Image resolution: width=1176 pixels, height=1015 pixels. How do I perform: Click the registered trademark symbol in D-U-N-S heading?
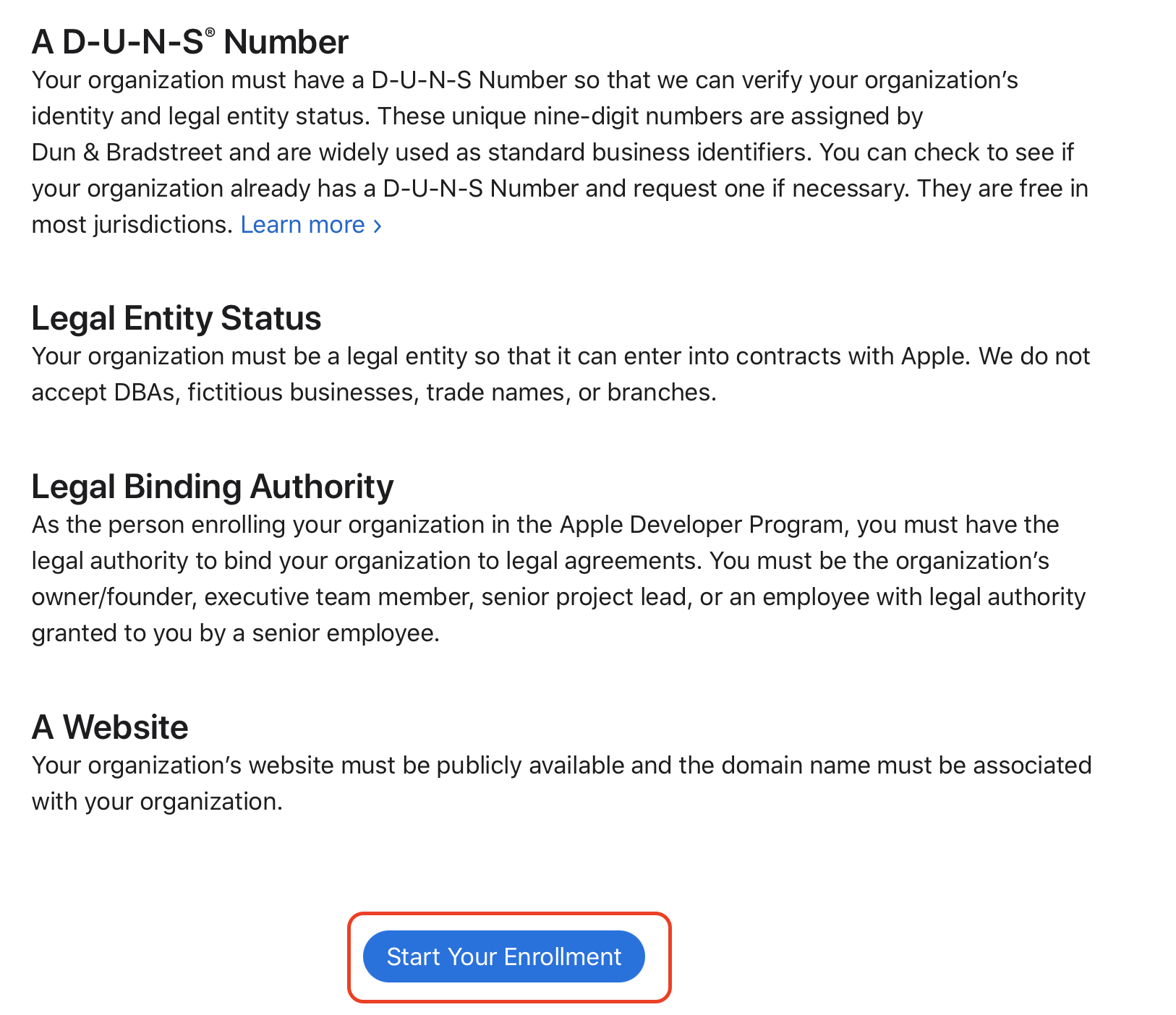click(210, 33)
